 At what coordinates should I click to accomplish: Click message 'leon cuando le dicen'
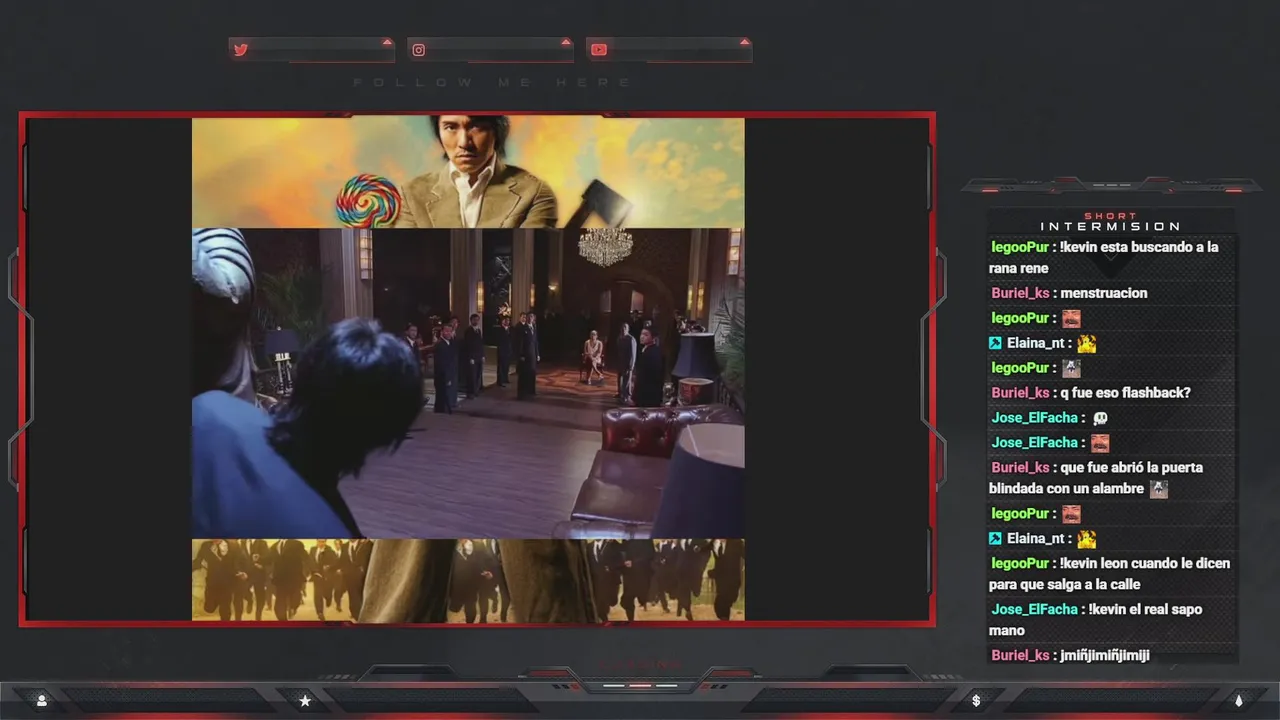tap(1110, 574)
